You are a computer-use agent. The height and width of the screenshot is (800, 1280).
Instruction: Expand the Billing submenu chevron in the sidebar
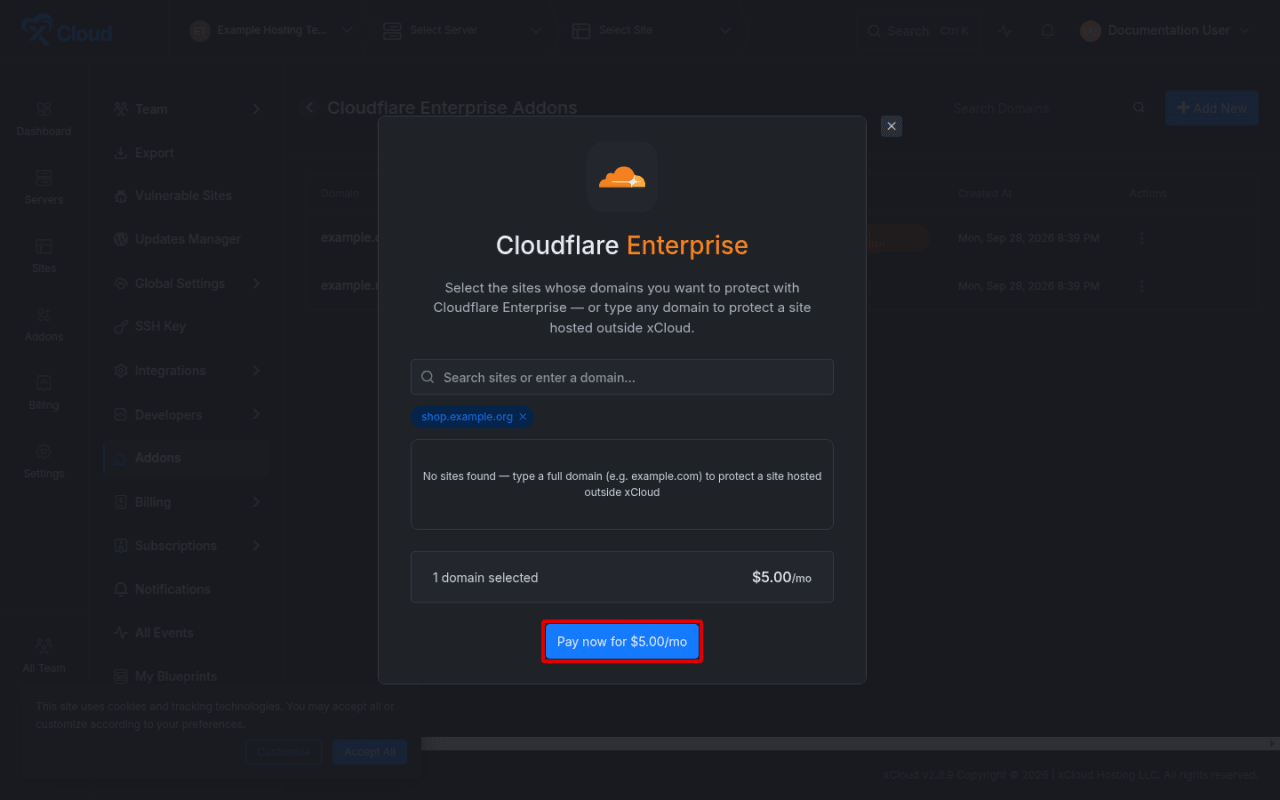pos(256,502)
